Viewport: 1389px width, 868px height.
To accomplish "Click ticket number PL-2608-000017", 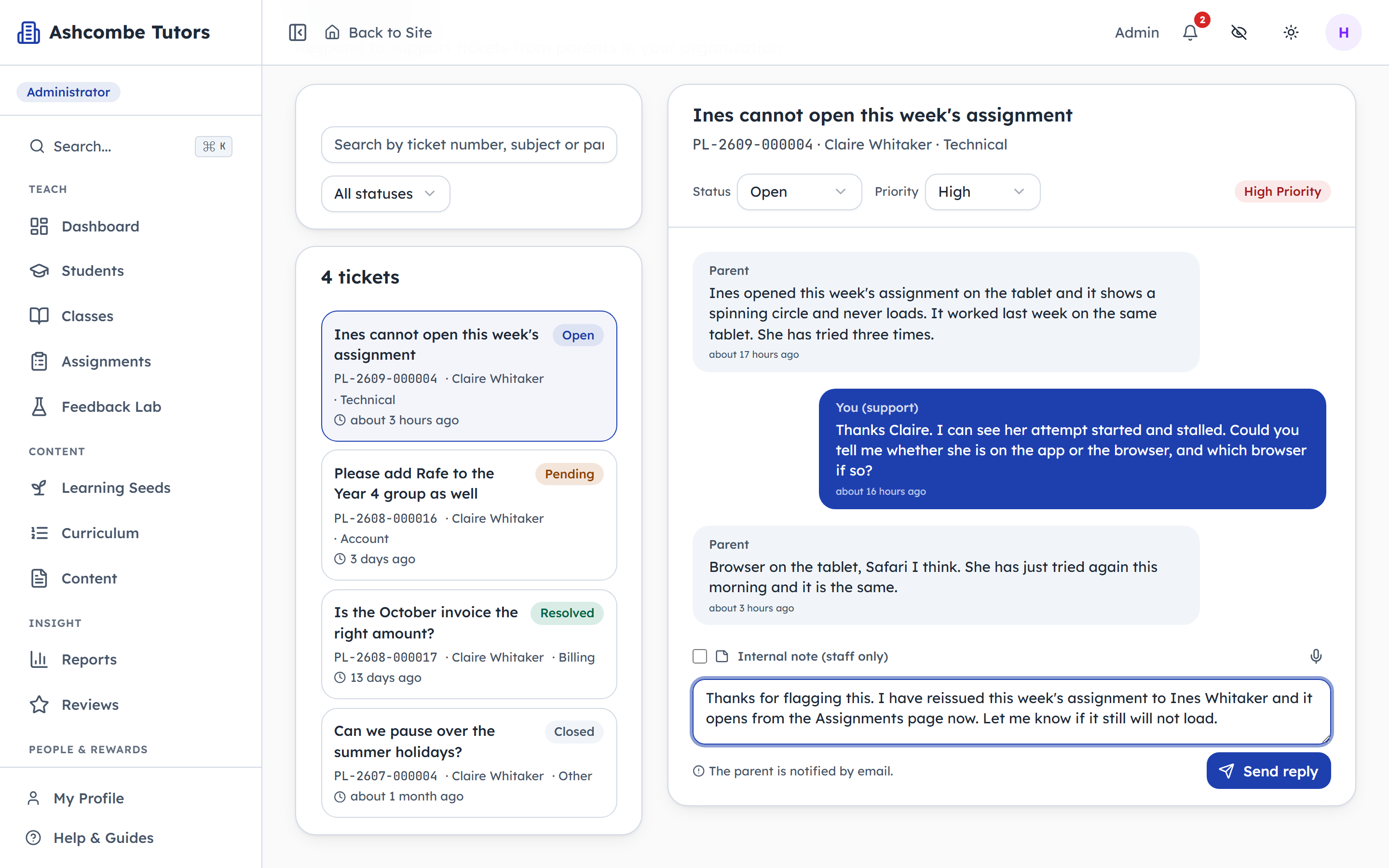I will point(385,657).
